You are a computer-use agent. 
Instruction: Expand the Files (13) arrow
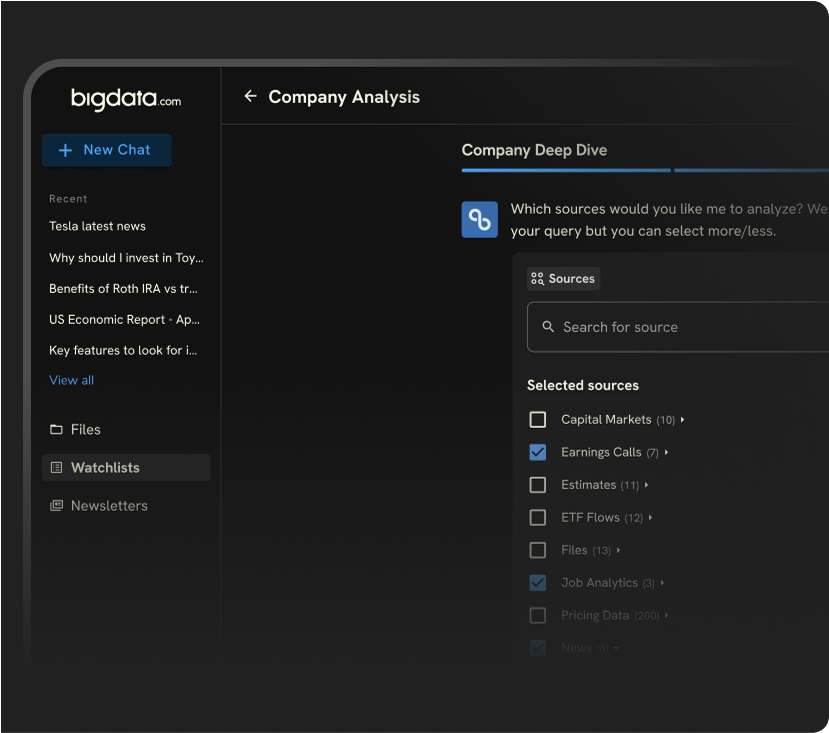coord(618,551)
